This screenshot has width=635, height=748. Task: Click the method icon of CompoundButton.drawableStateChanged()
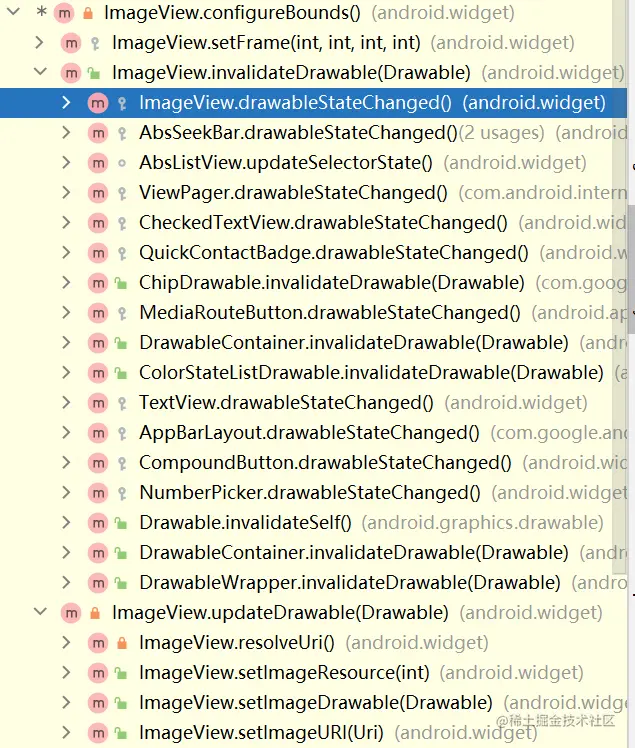tap(98, 463)
